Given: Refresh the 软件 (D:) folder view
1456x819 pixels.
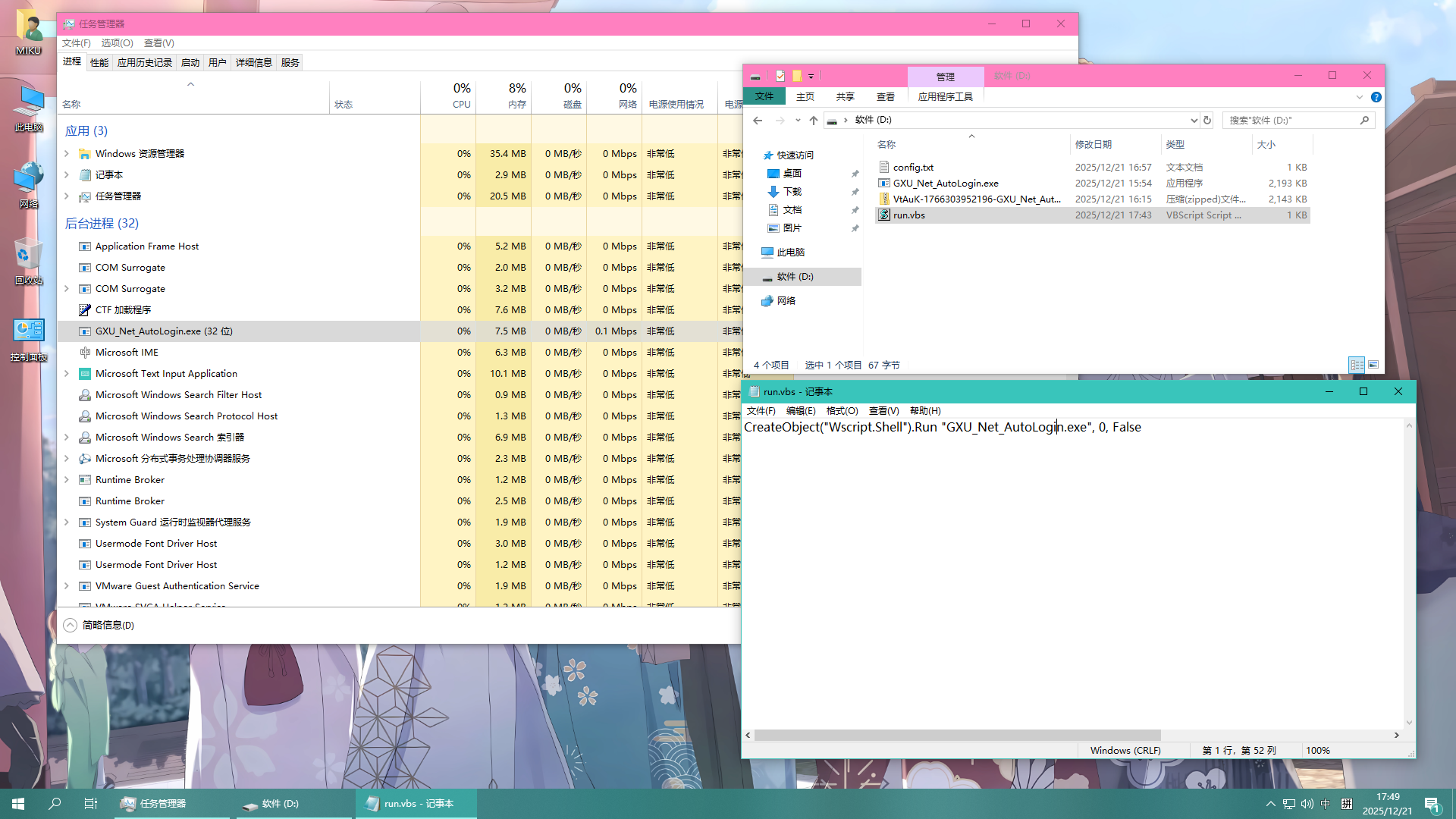Looking at the screenshot, I should [x=1207, y=120].
